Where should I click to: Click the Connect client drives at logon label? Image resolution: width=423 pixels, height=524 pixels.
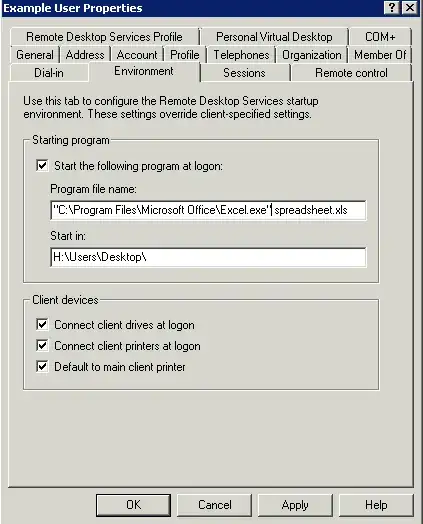(124, 325)
